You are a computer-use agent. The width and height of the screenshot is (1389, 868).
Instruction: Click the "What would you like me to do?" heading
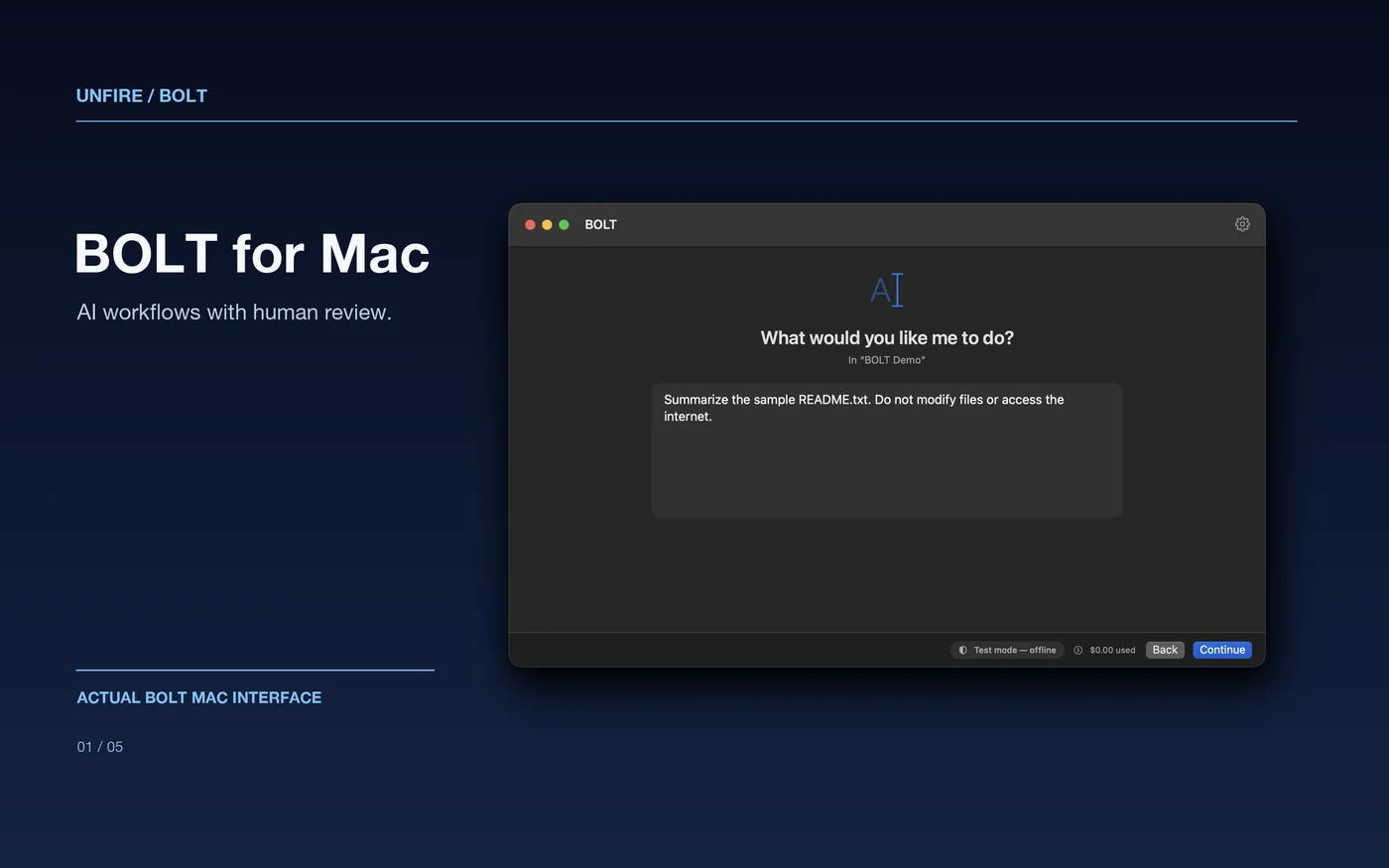click(x=887, y=338)
